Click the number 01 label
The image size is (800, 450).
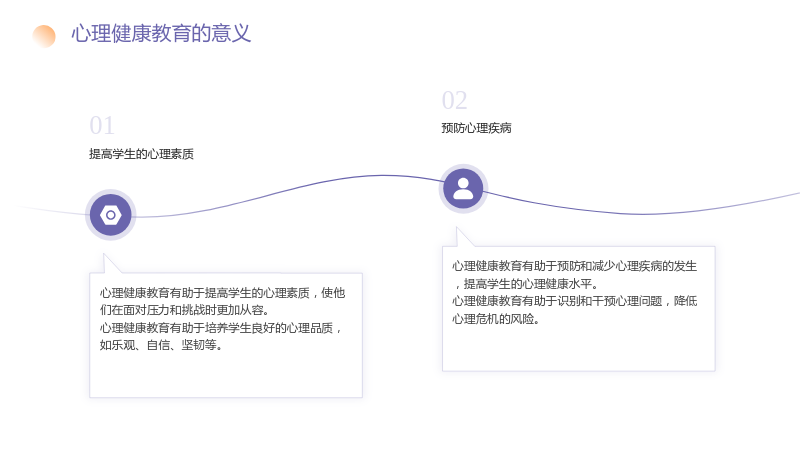102,126
